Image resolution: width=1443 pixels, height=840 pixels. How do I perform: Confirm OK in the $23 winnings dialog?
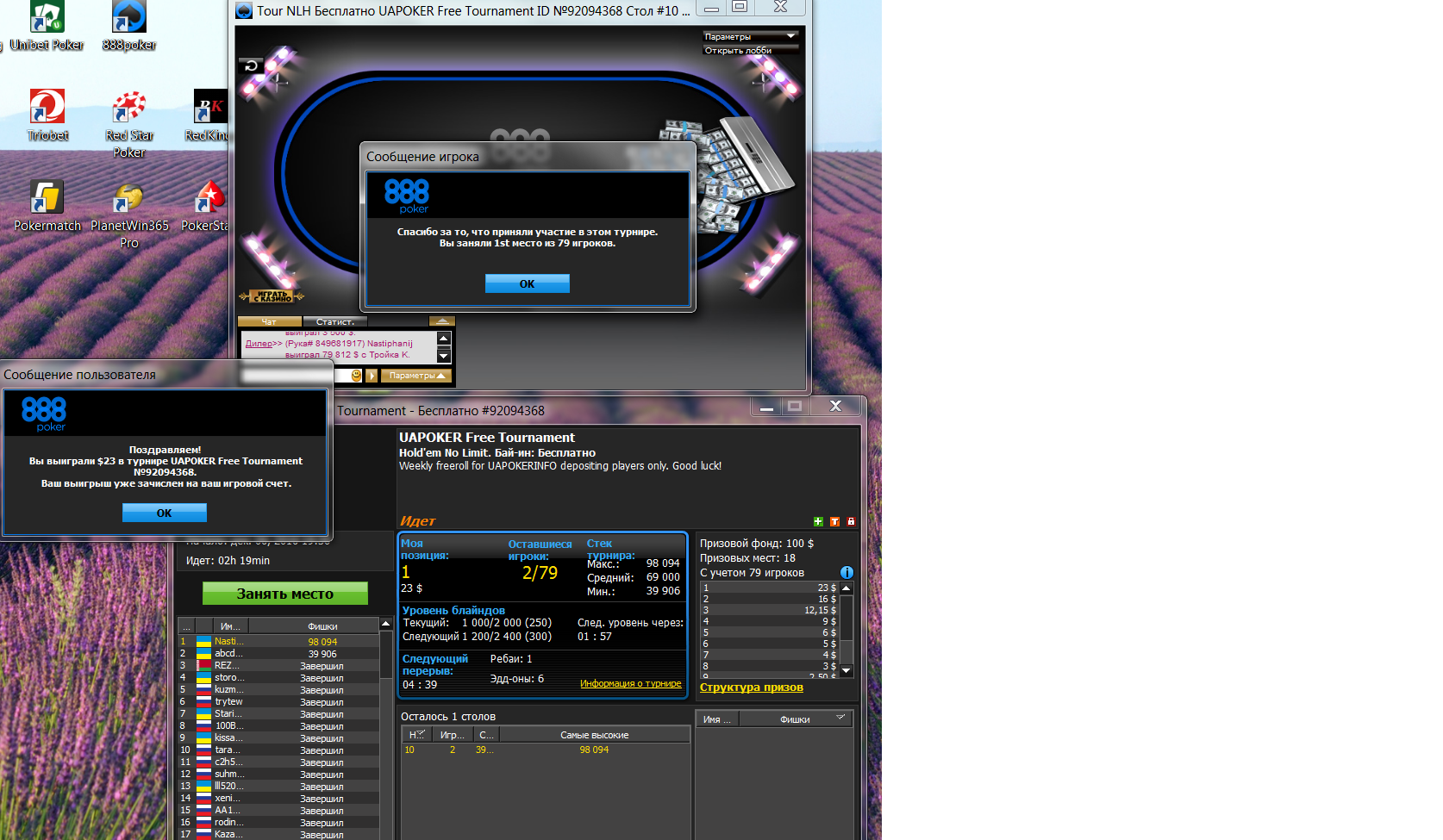[x=164, y=513]
